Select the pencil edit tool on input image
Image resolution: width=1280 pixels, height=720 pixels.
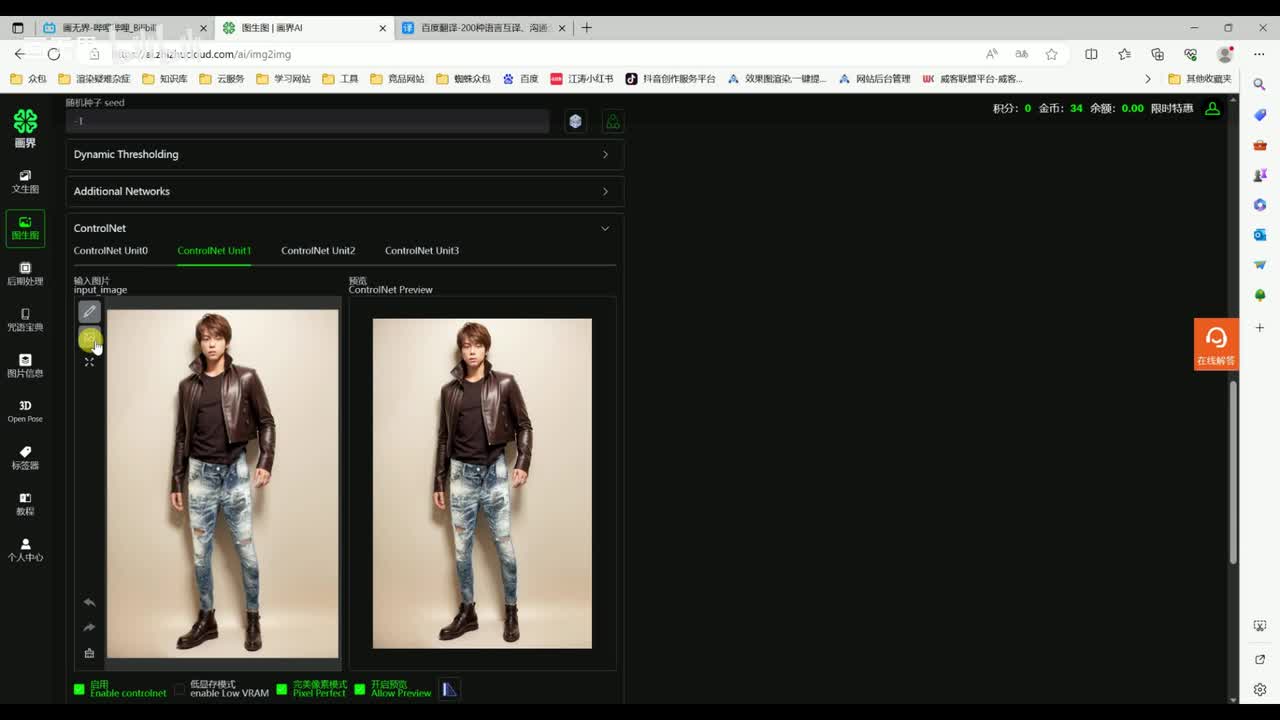[x=89, y=312]
